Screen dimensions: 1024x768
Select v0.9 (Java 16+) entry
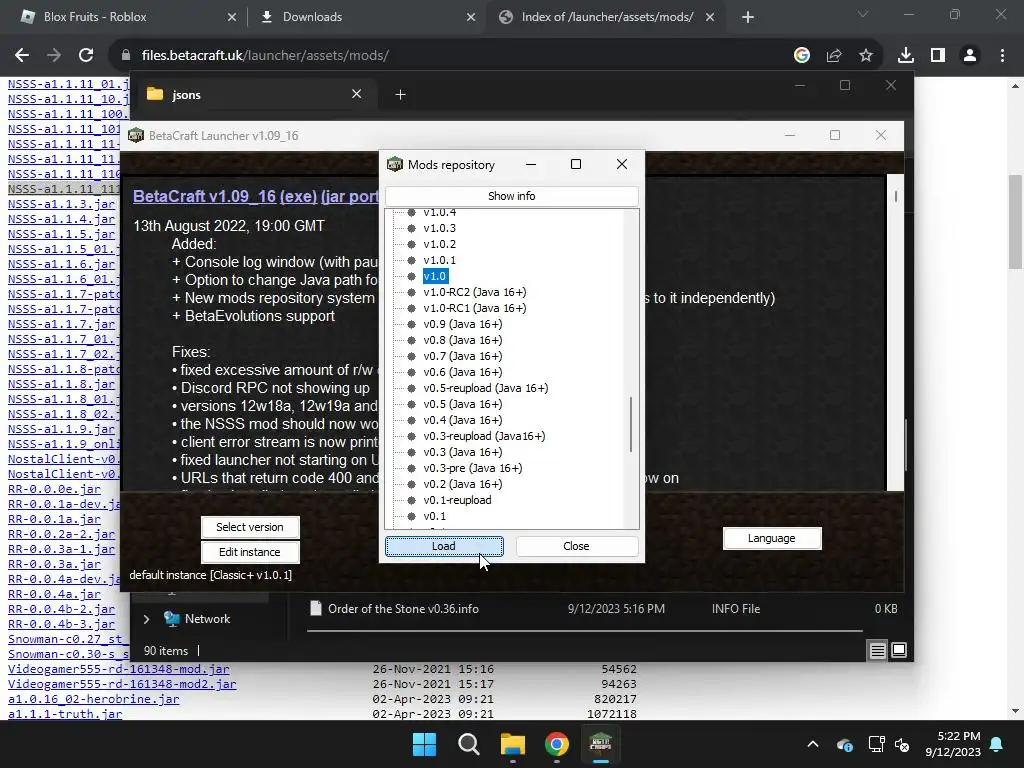click(x=463, y=324)
